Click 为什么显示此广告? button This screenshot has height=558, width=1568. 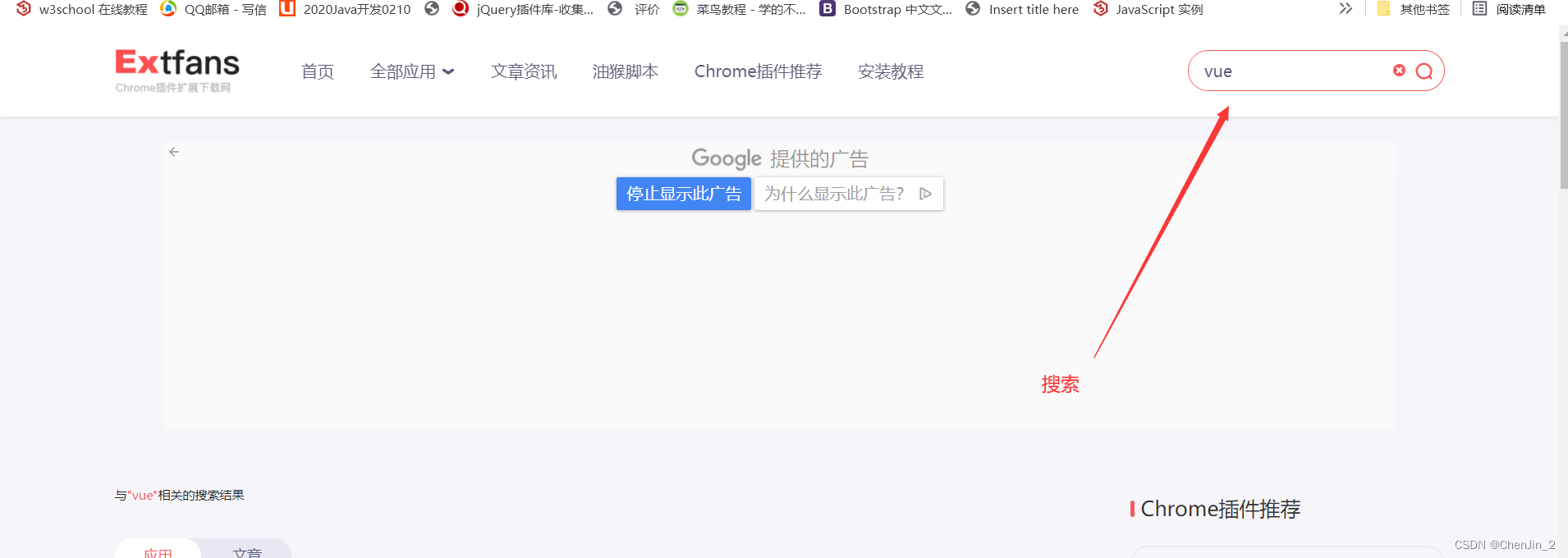[849, 194]
